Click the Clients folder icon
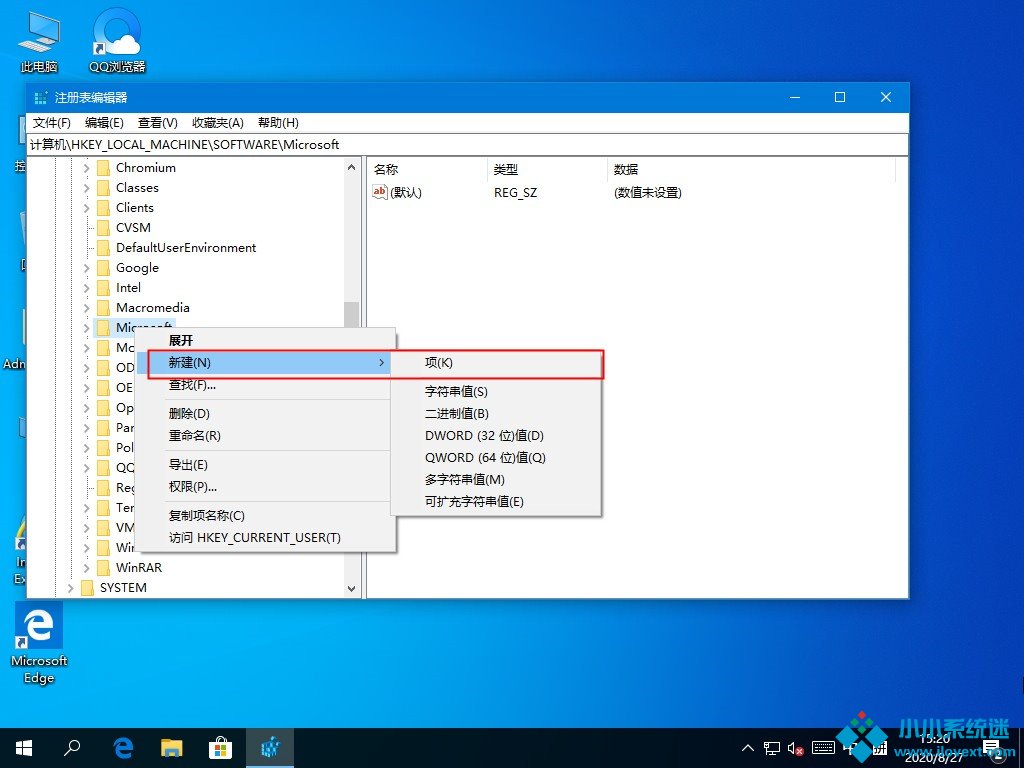 tap(103, 208)
